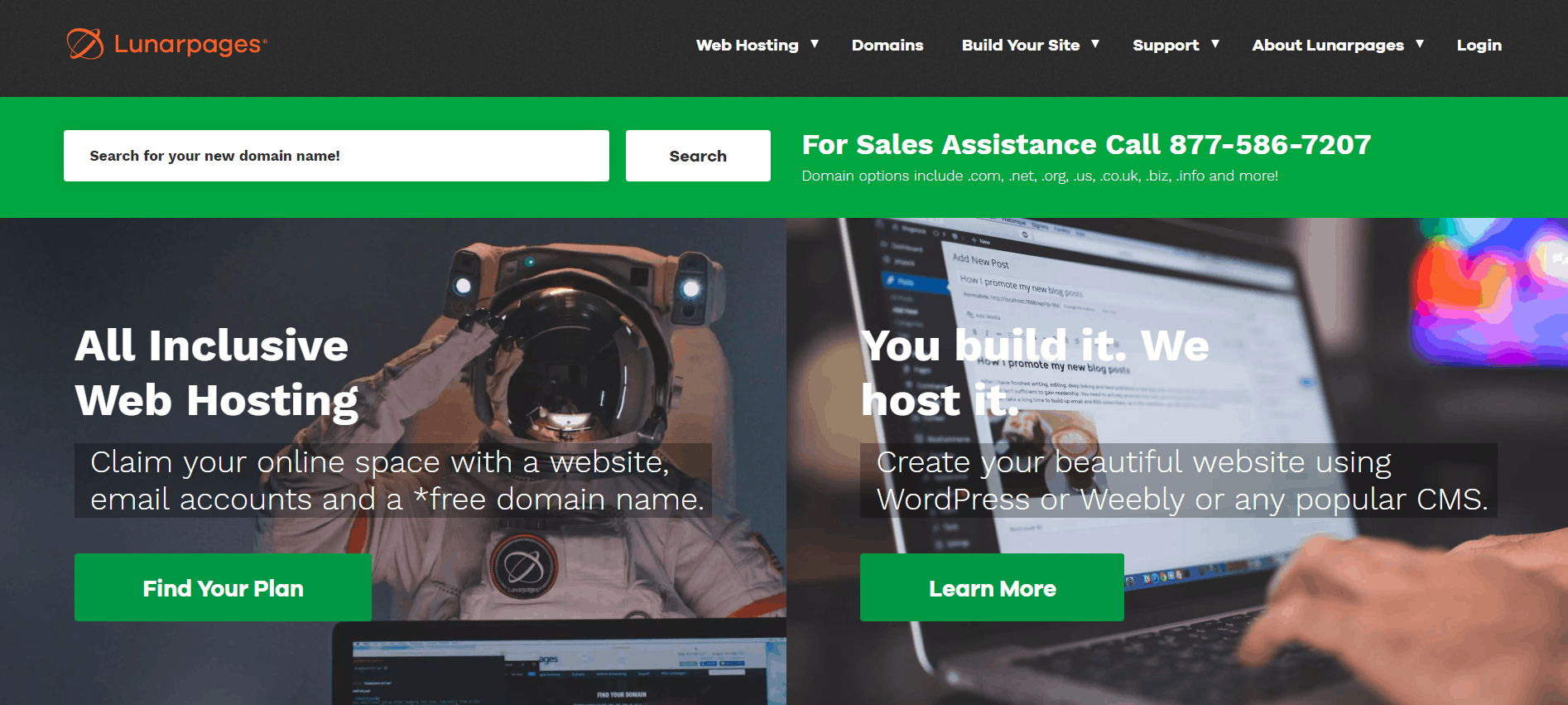Click the Search button
1568x705 pixels.
[698, 156]
